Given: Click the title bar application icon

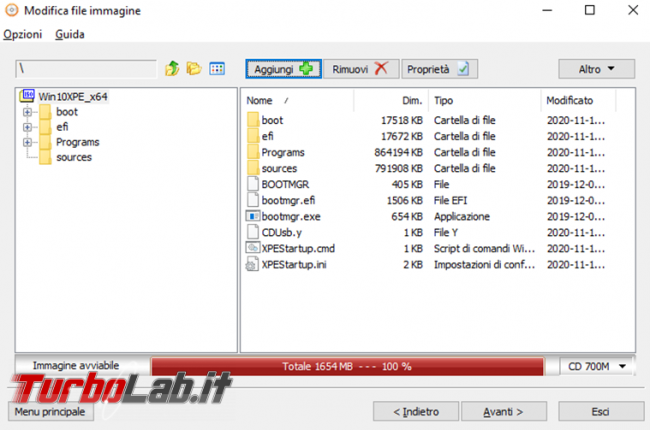Looking at the screenshot, I should point(12,10).
